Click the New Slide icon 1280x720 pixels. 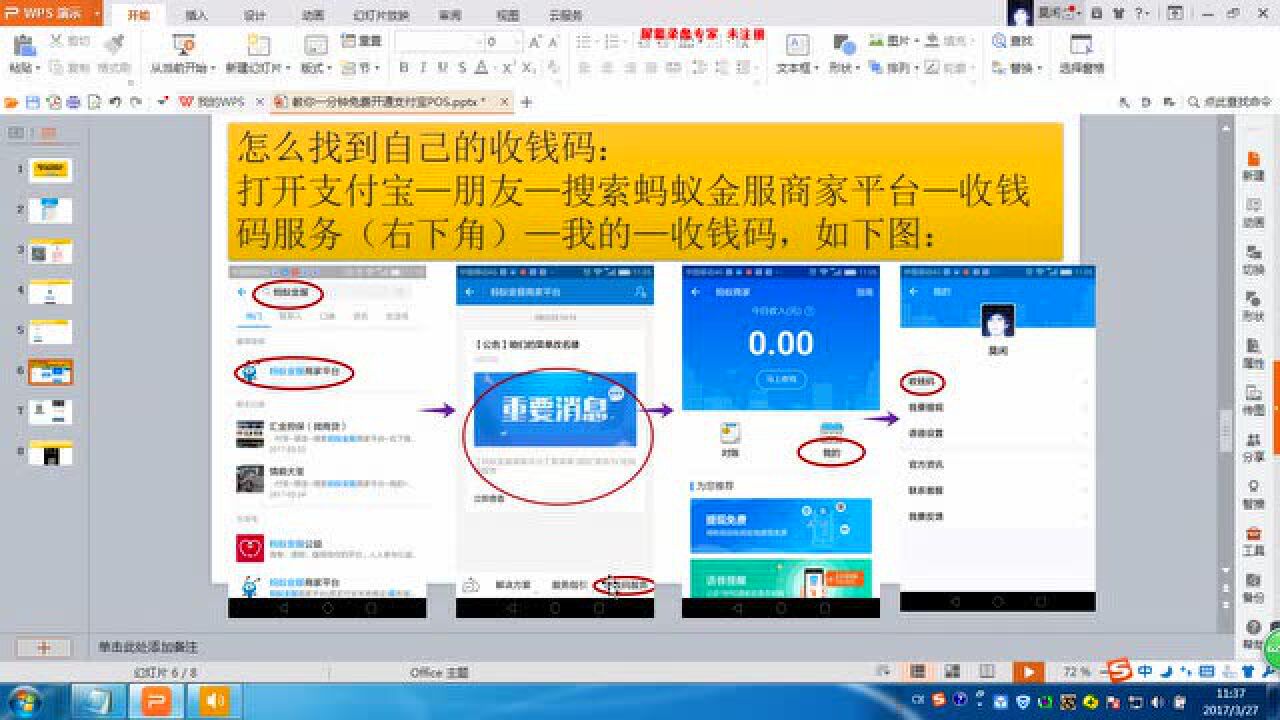[258, 45]
